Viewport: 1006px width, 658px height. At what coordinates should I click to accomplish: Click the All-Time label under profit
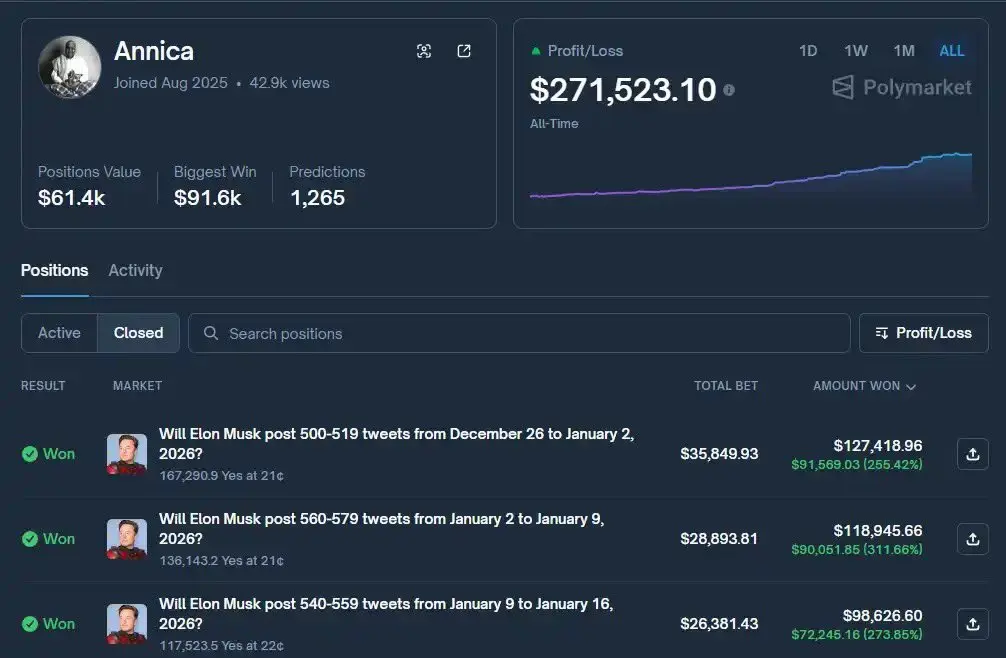[554, 124]
